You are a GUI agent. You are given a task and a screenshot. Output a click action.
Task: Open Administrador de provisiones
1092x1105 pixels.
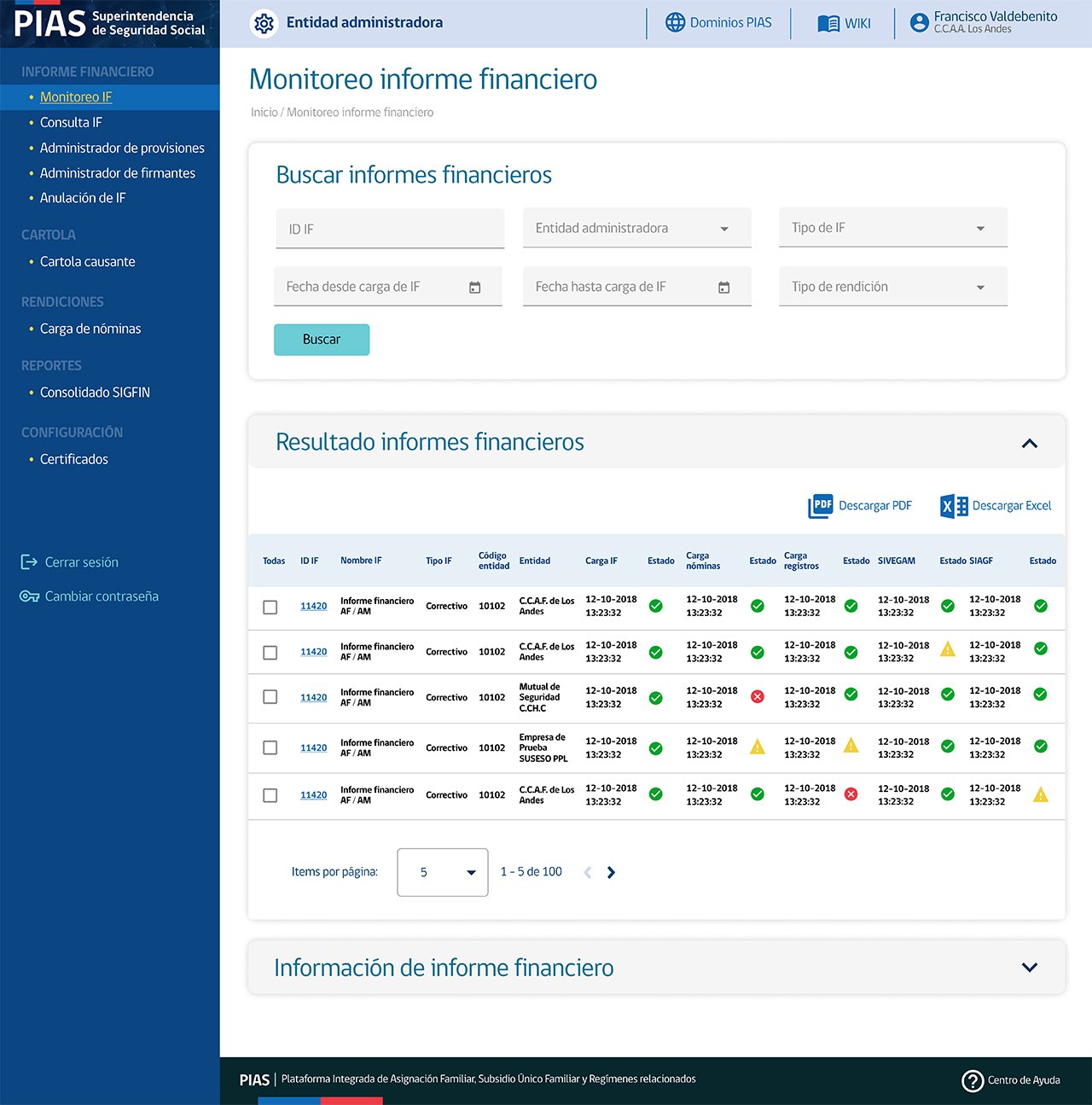(122, 148)
